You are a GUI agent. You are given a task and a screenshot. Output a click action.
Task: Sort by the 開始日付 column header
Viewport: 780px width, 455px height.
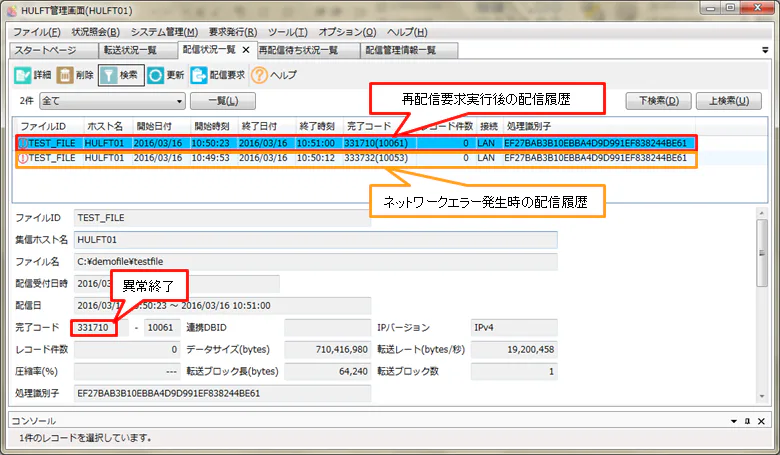pos(161,126)
